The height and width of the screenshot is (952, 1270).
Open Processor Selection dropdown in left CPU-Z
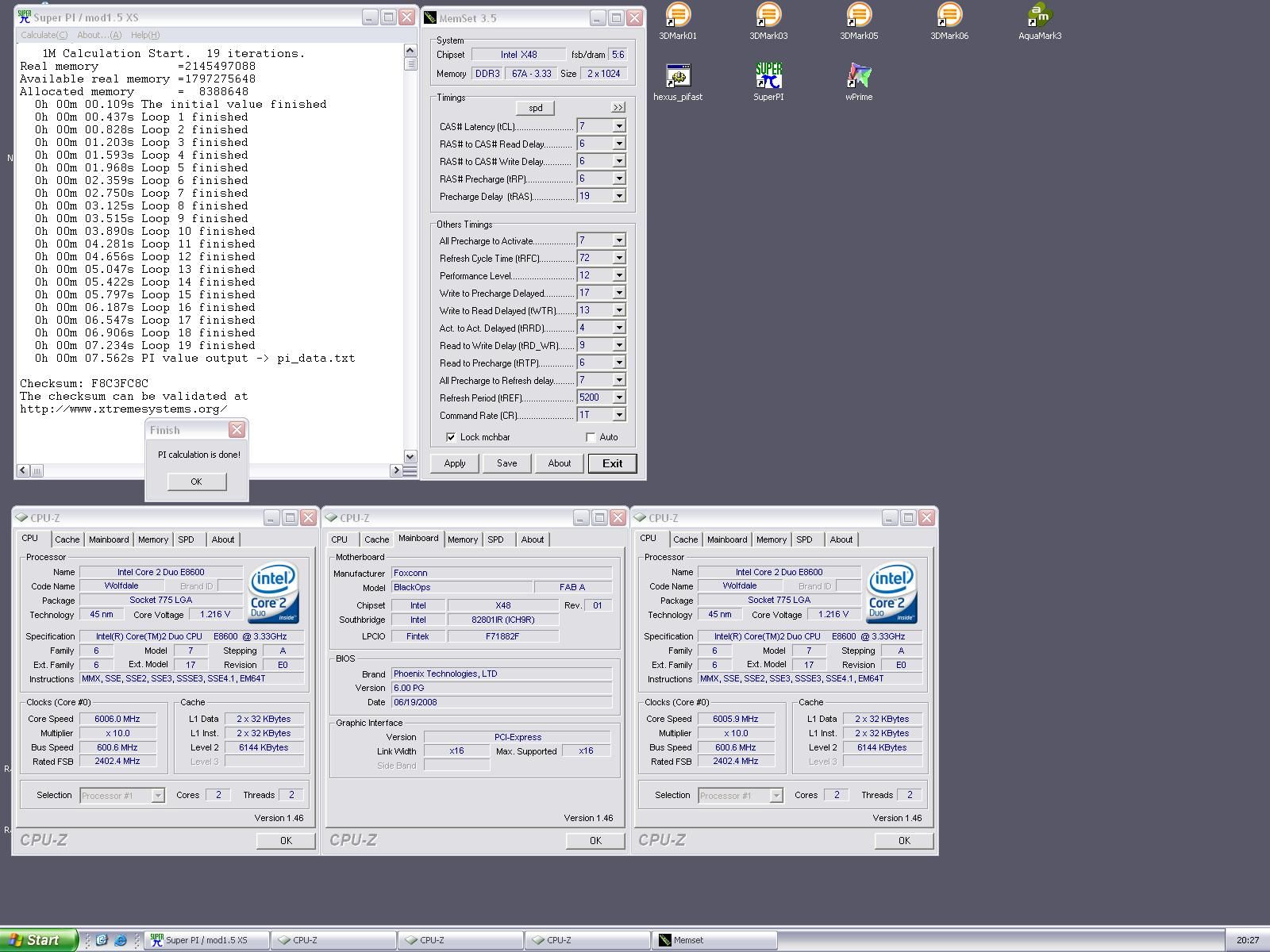[158, 796]
